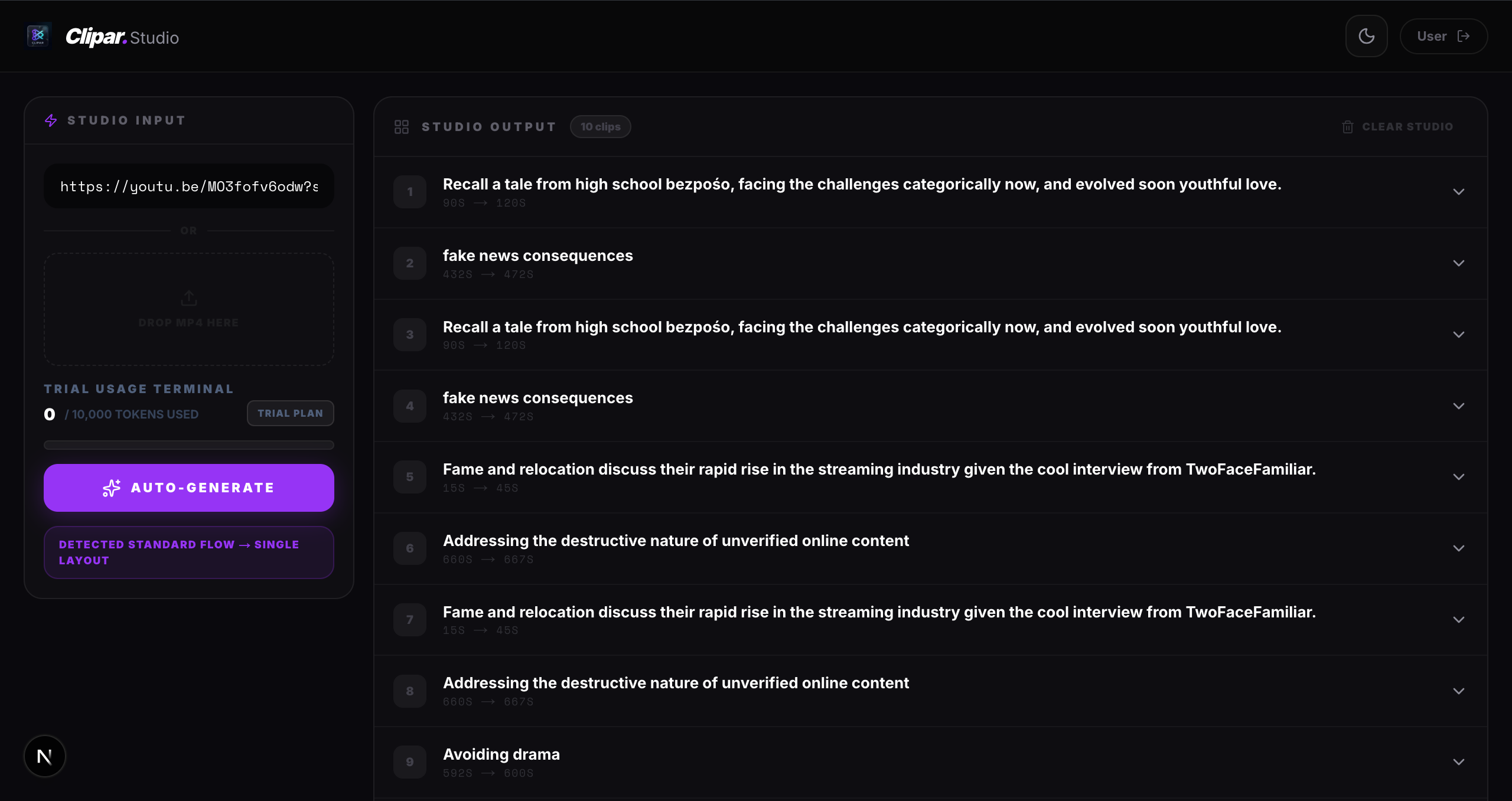1512x801 pixels.
Task: Click the Clear Studio trash icon
Action: click(1348, 127)
